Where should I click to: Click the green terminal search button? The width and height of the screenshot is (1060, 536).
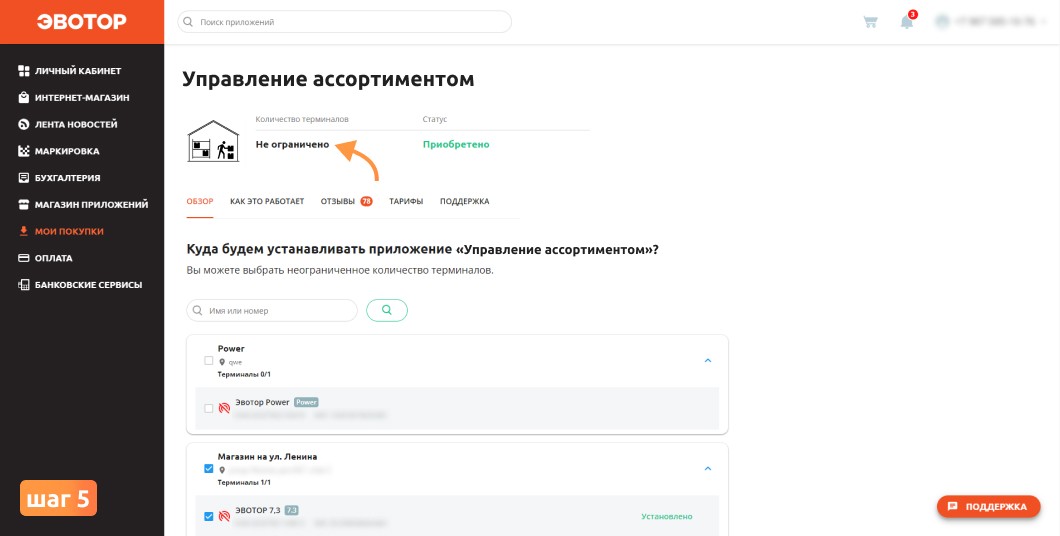387,310
